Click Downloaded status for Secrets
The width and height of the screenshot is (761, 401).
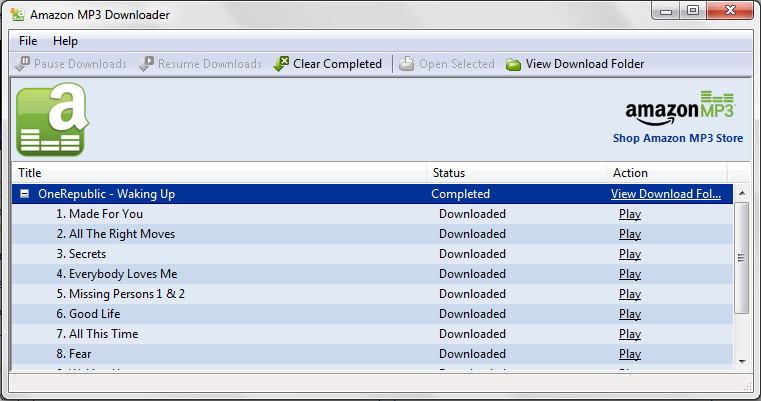[472, 254]
